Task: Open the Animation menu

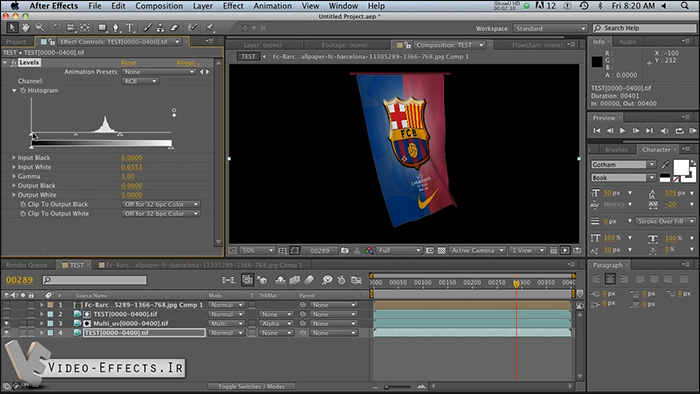Action: (272, 6)
